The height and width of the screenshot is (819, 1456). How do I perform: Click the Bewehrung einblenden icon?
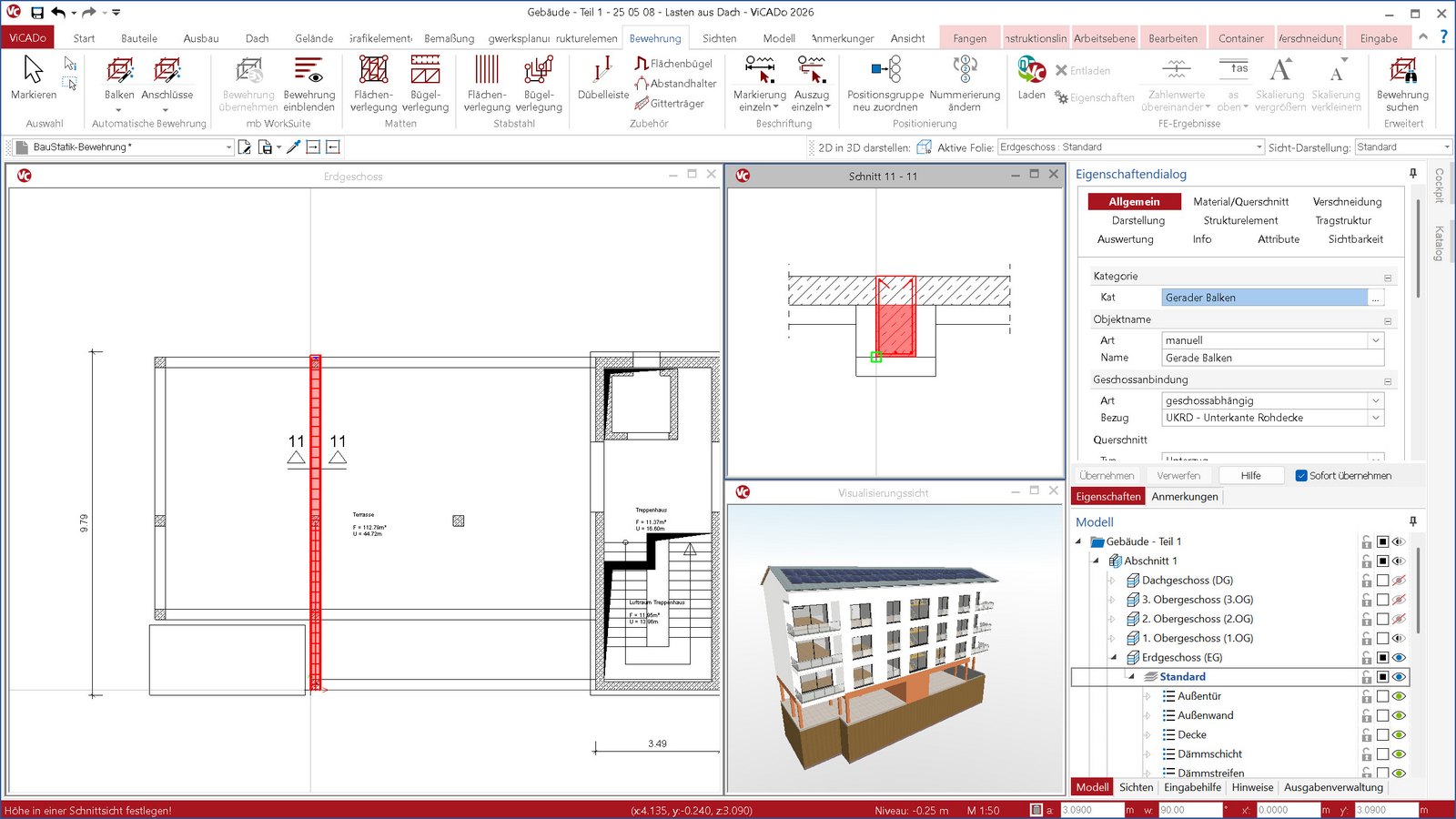(x=308, y=71)
